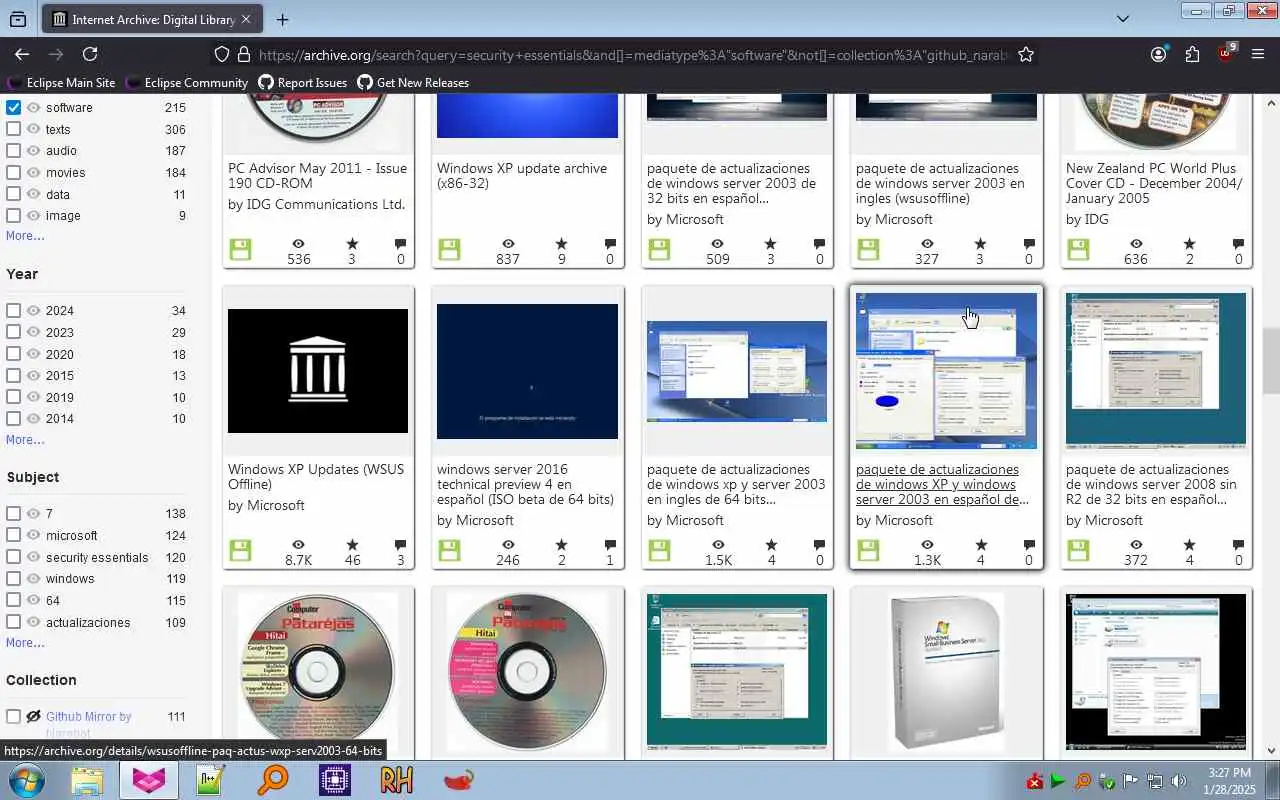Check the actualizaciones subject filter
This screenshot has width=1280, height=800.
[x=13, y=622]
